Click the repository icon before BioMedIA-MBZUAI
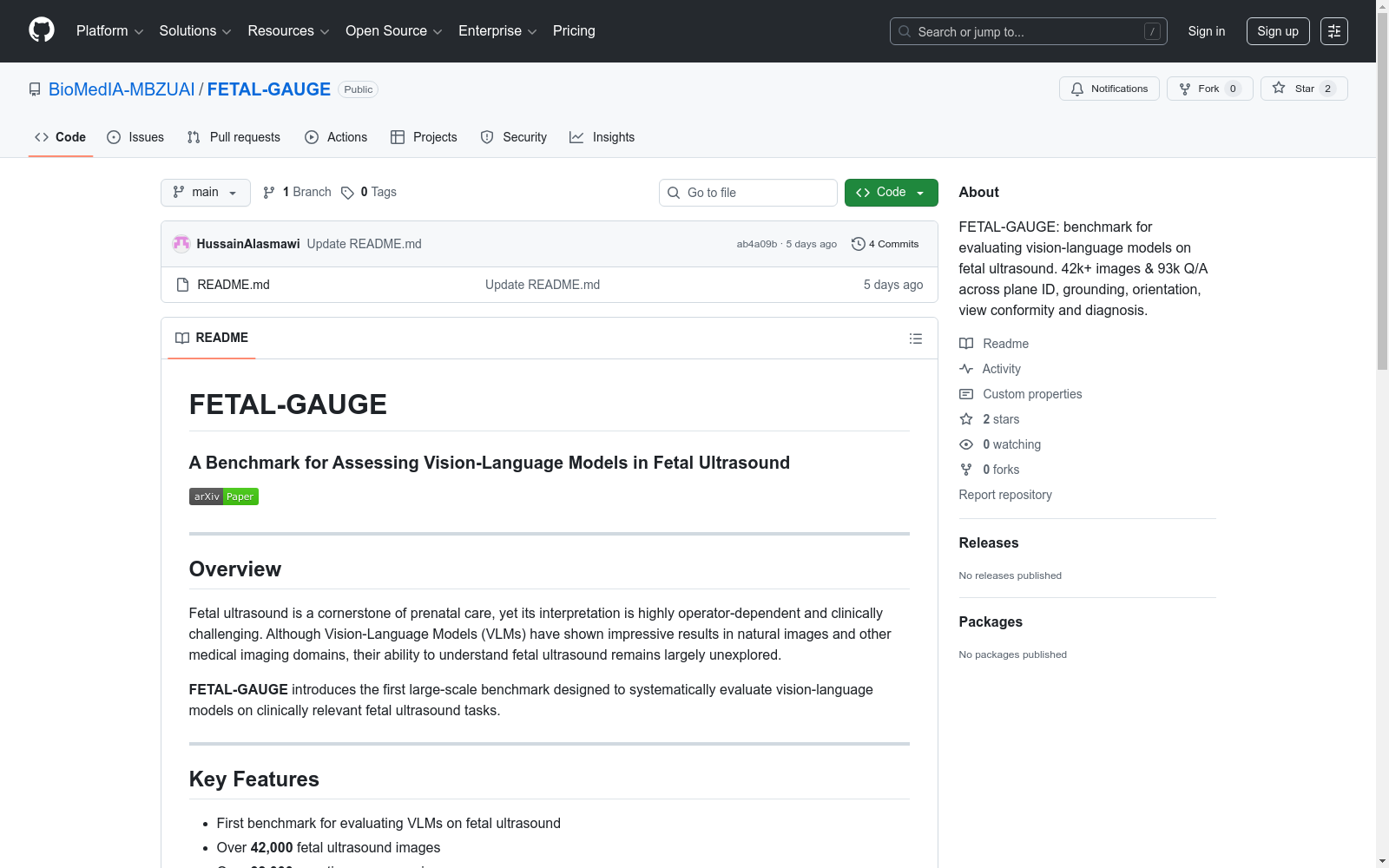1389x868 pixels. coord(35,89)
